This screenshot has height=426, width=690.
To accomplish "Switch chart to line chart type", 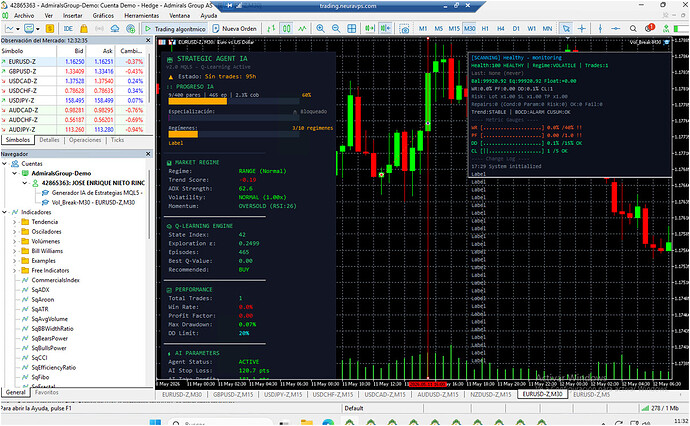I will tap(302, 29).
